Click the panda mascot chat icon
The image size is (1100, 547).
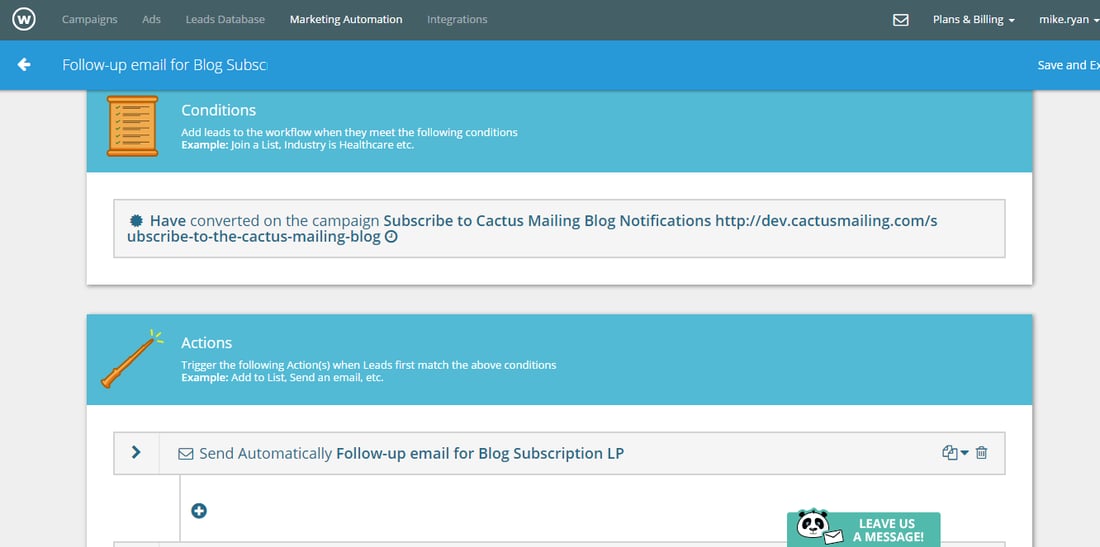(814, 528)
